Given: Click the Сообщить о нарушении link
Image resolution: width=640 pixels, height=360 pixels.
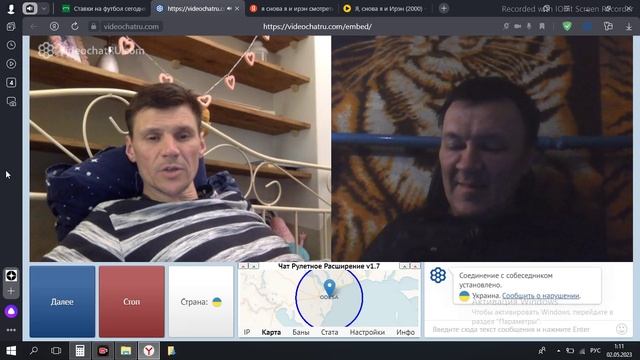Looking at the screenshot, I should click(540, 296).
